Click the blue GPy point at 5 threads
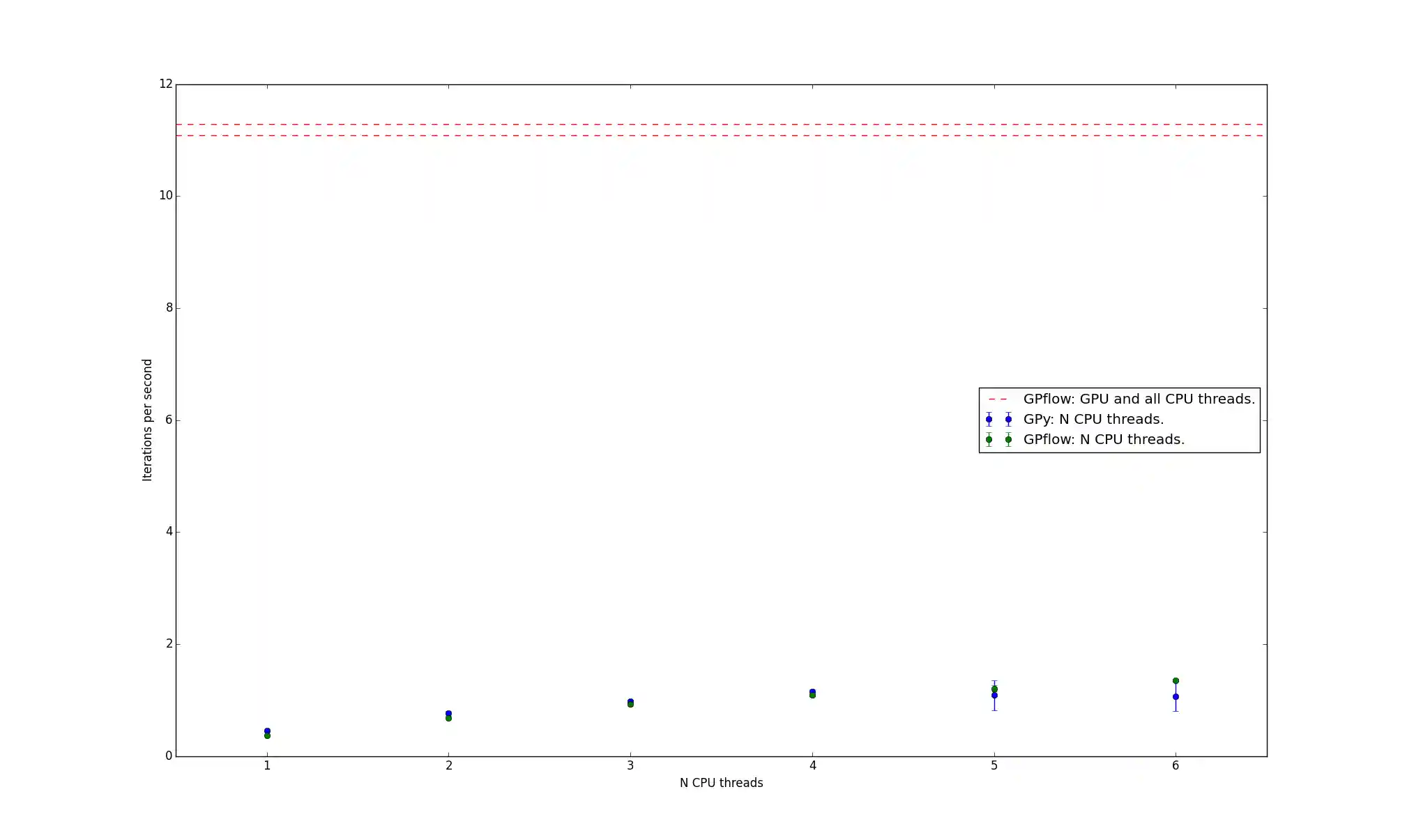 994,696
